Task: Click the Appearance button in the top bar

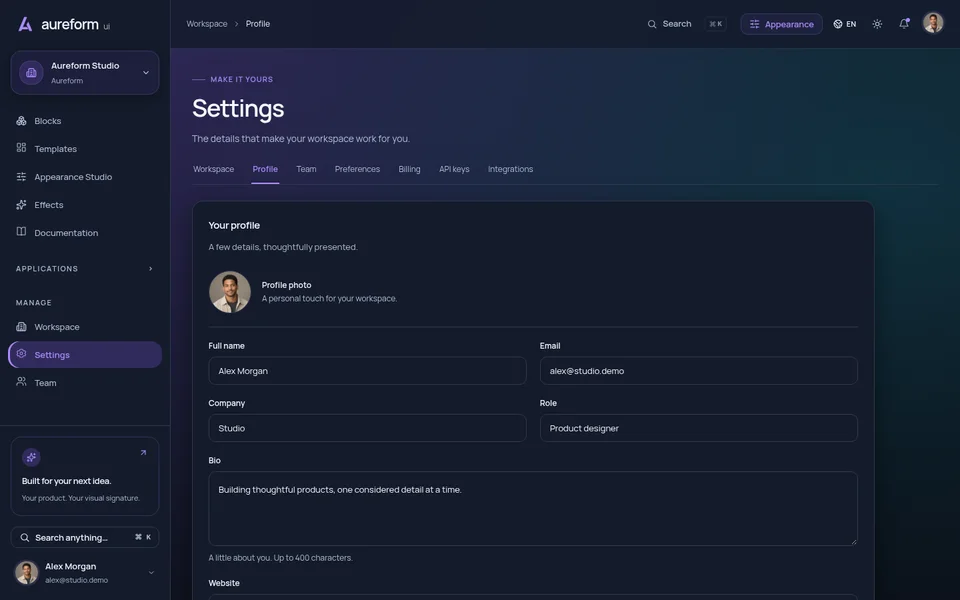Action: click(781, 24)
